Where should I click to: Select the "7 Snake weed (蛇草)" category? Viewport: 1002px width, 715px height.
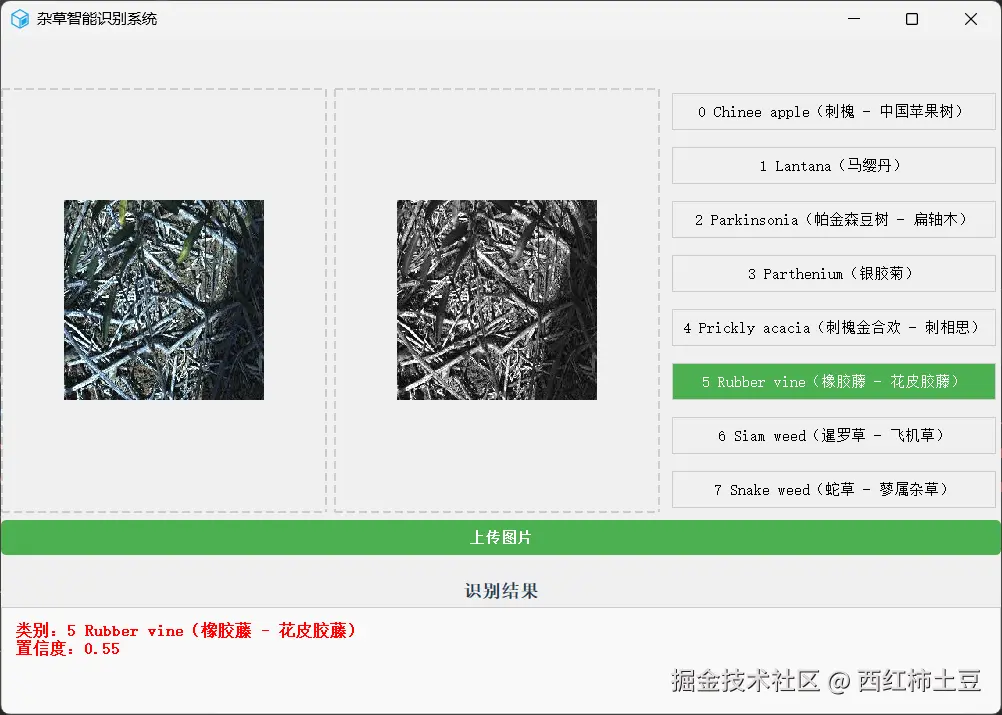point(833,489)
